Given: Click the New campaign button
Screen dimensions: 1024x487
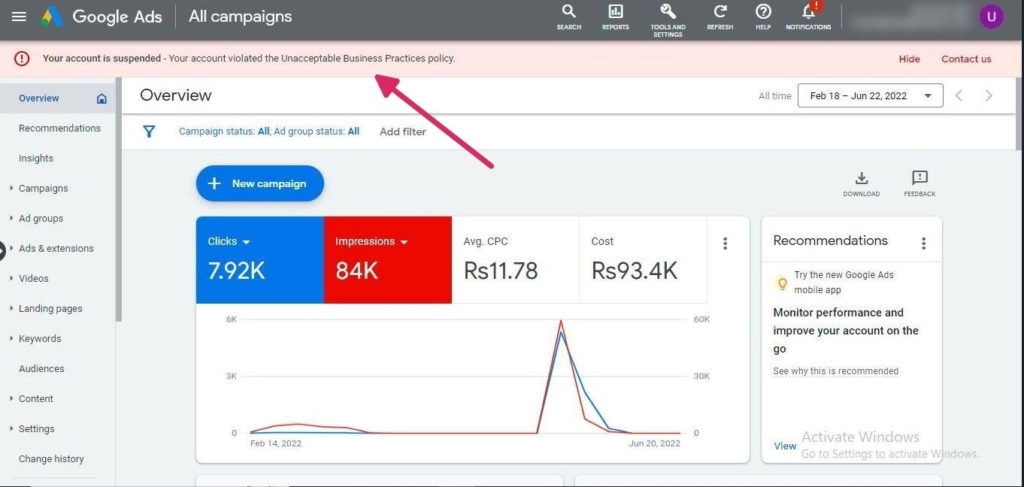Looking at the screenshot, I should pyautogui.click(x=260, y=184).
